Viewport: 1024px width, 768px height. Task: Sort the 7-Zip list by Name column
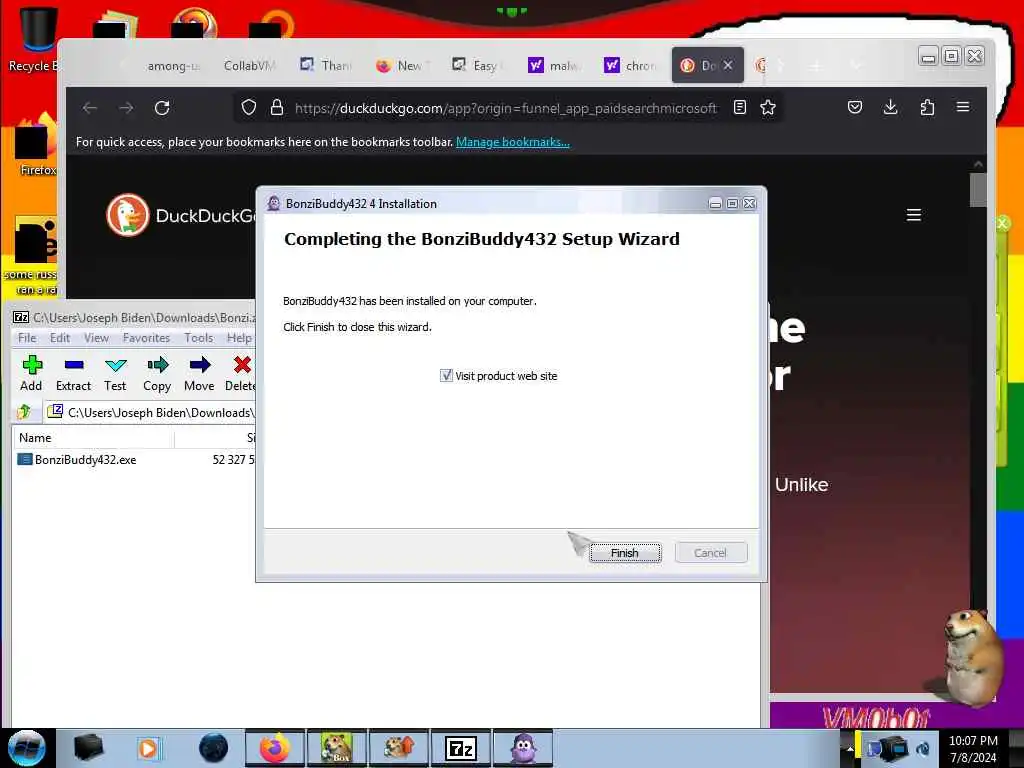pyautogui.click(x=94, y=438)
